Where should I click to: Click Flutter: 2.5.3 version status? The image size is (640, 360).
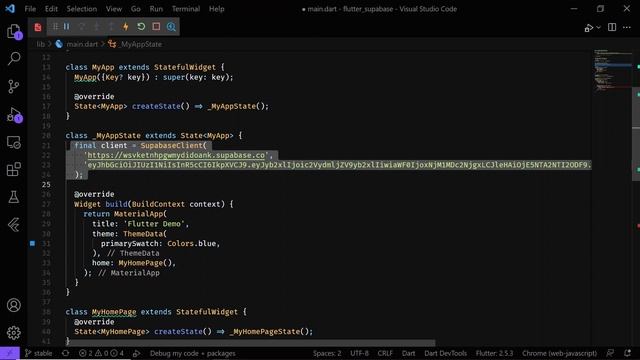(x=494, y=353)
